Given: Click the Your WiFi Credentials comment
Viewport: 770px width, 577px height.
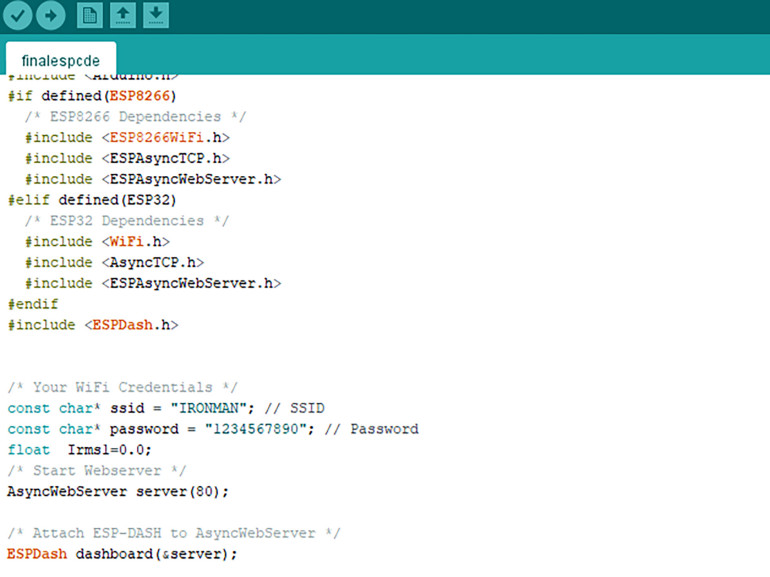Looking at the screenshot, I should pos(122,387).
